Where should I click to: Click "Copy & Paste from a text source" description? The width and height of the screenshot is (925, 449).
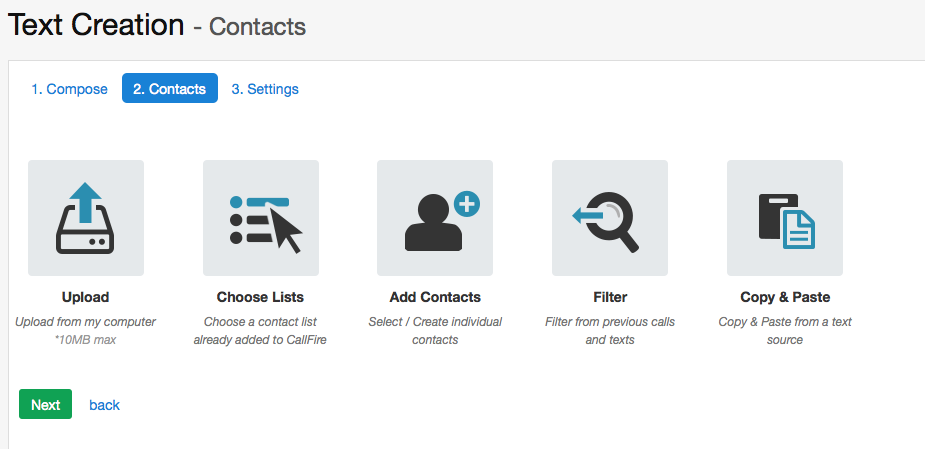click(785, 331)
